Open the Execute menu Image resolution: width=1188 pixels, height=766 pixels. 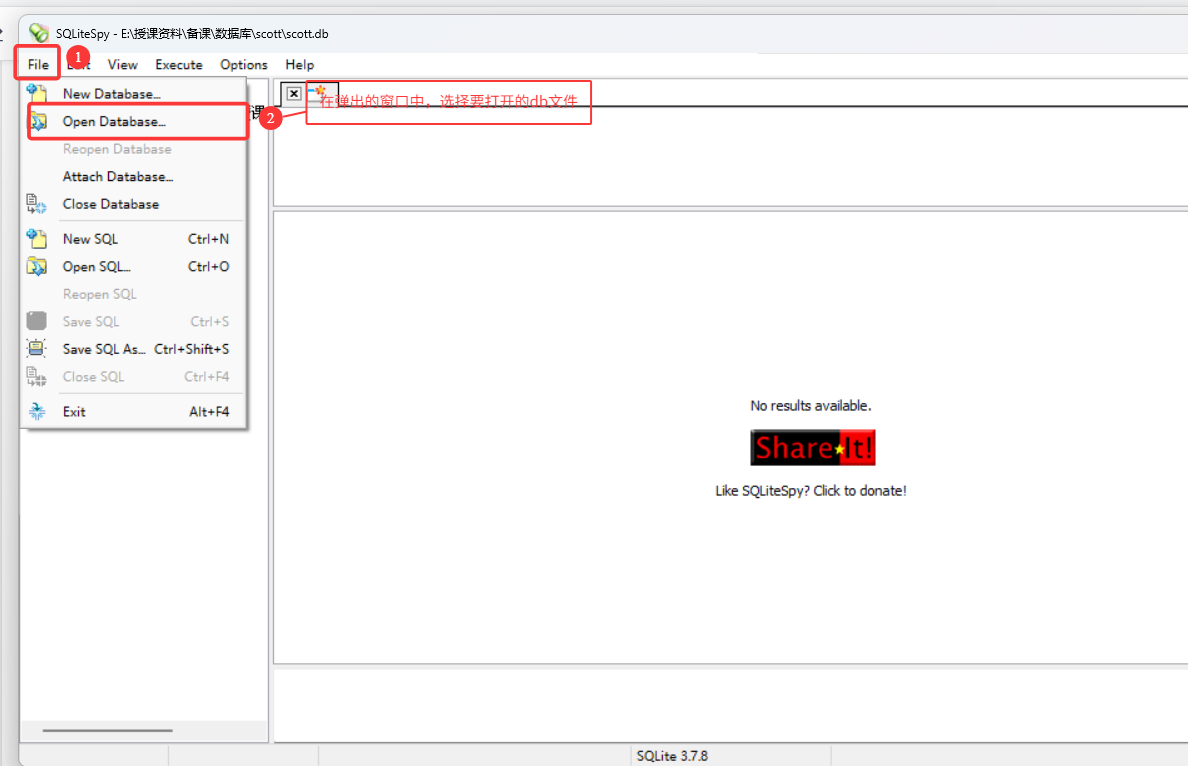[179, 64]
